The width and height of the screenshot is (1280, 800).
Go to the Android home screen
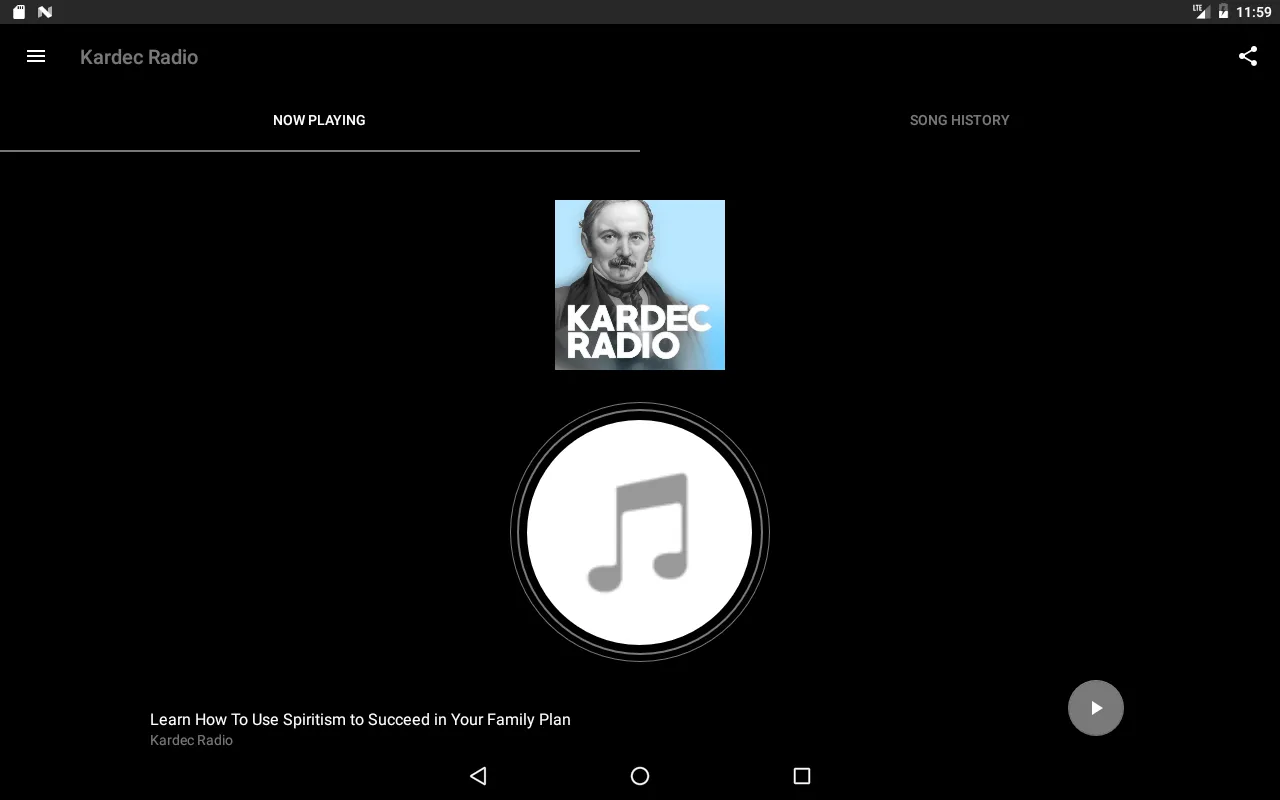click(x=640, y=776)
